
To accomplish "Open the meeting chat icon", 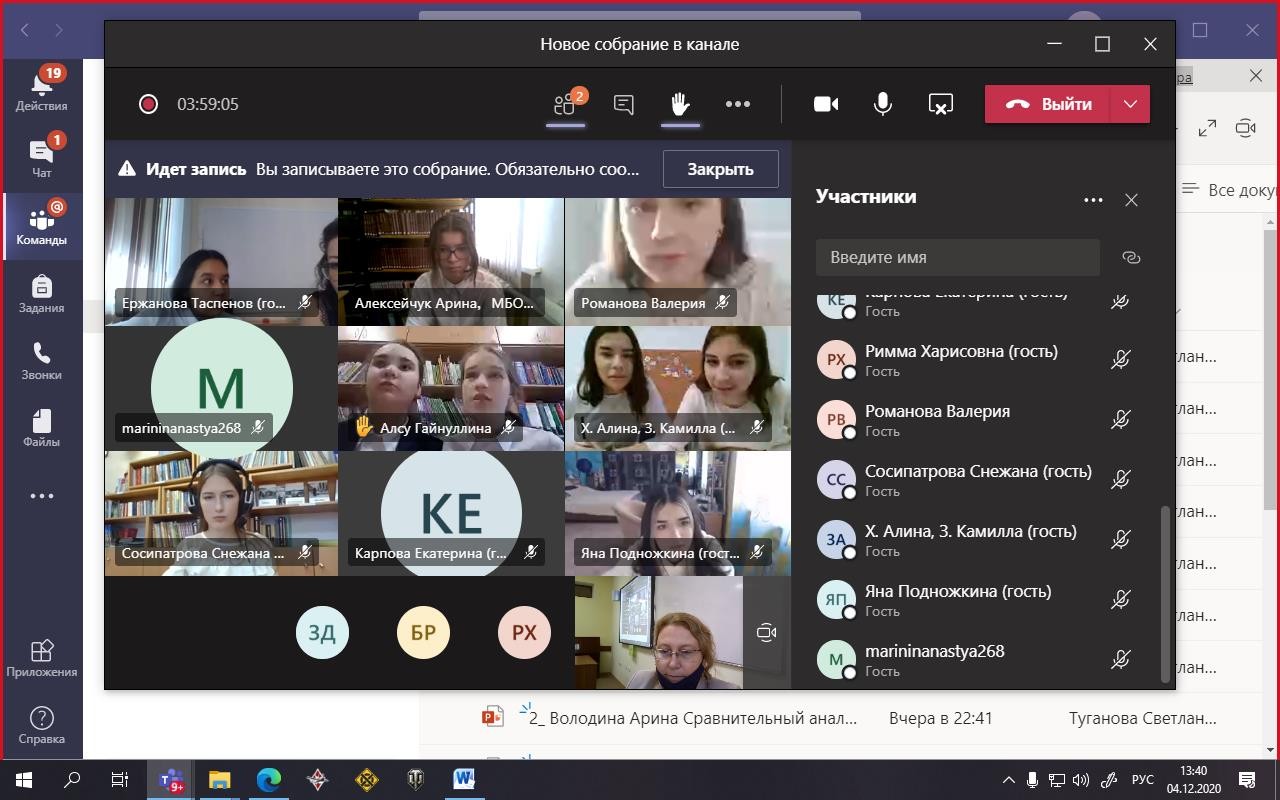I will [624, 104].
